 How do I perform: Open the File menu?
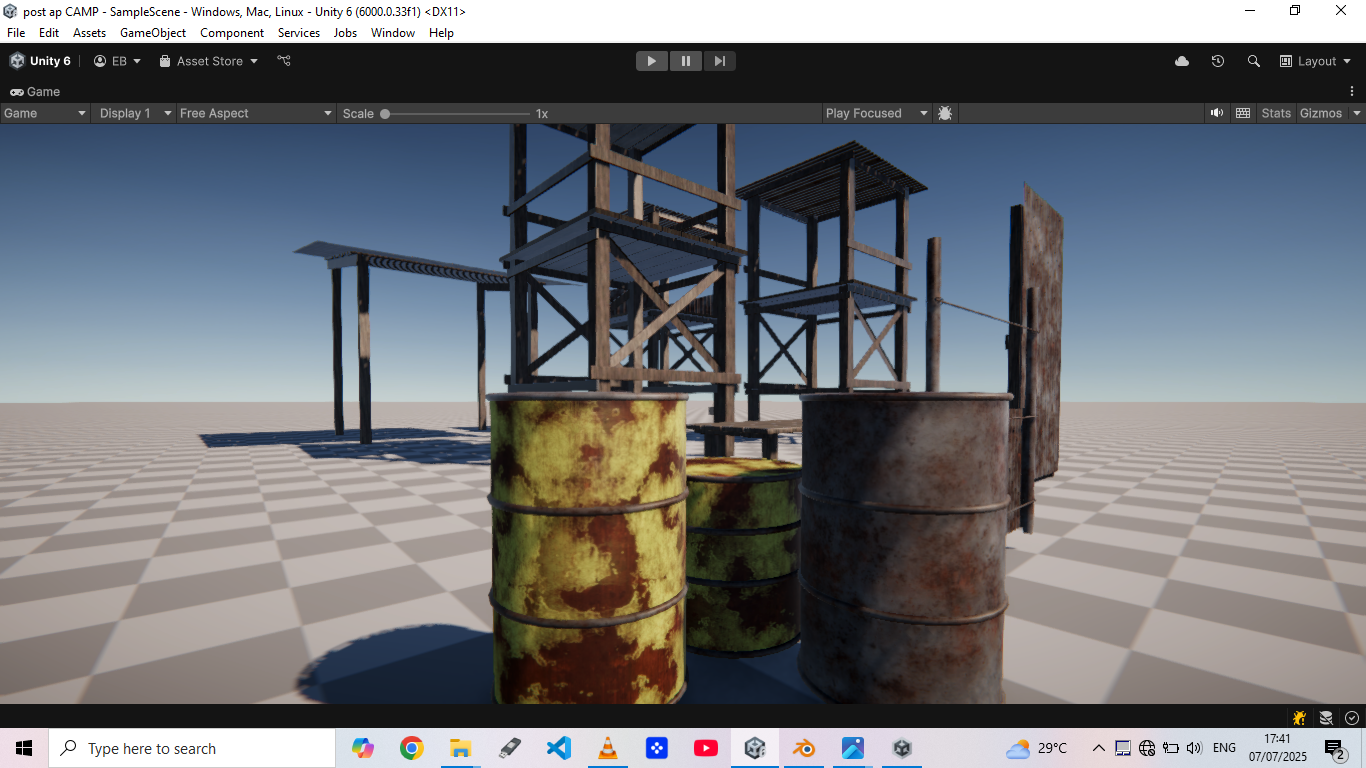pyautogui.click(x=16, y=33)
